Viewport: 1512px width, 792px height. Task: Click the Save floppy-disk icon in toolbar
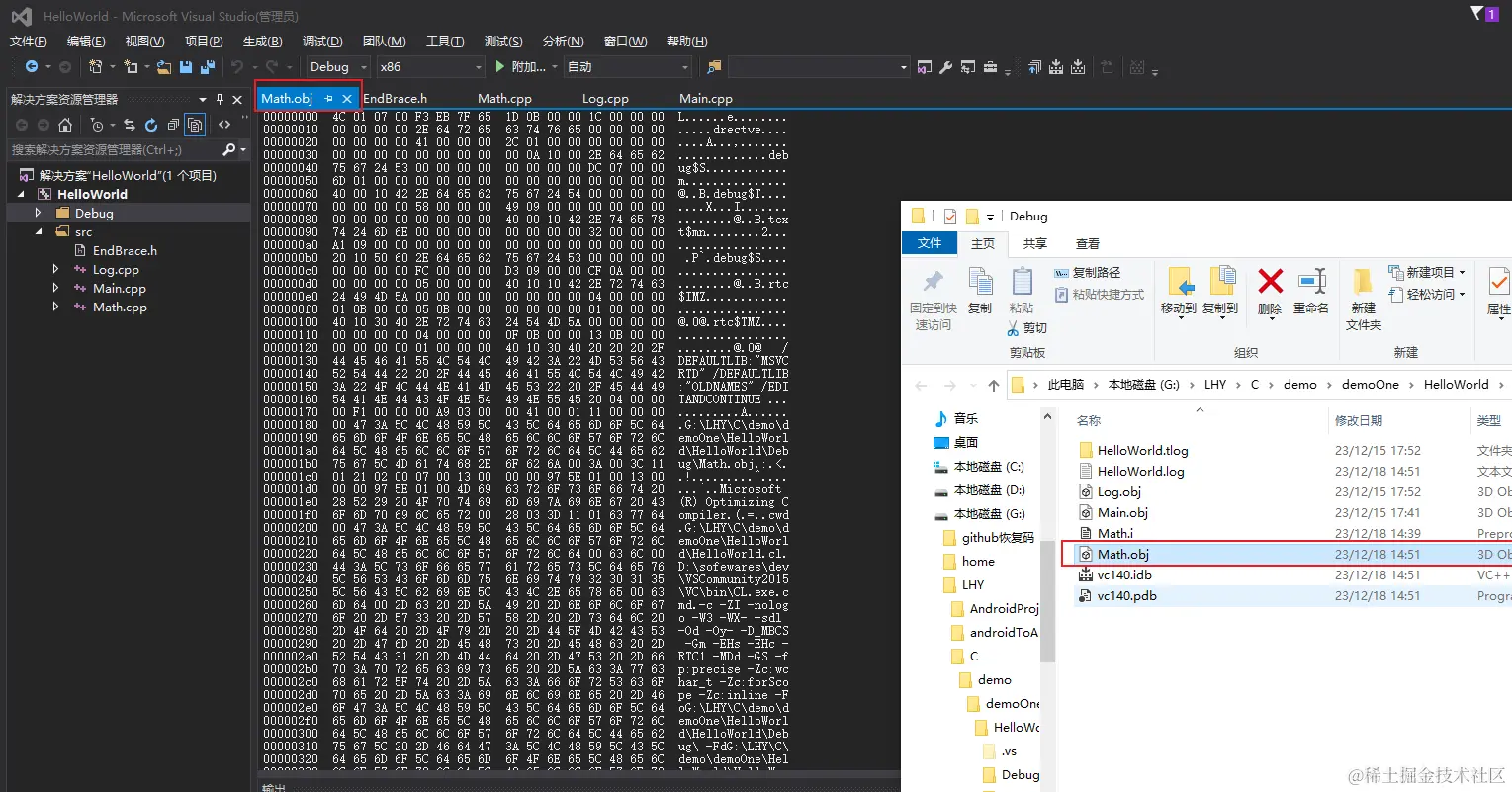(186, 66)
